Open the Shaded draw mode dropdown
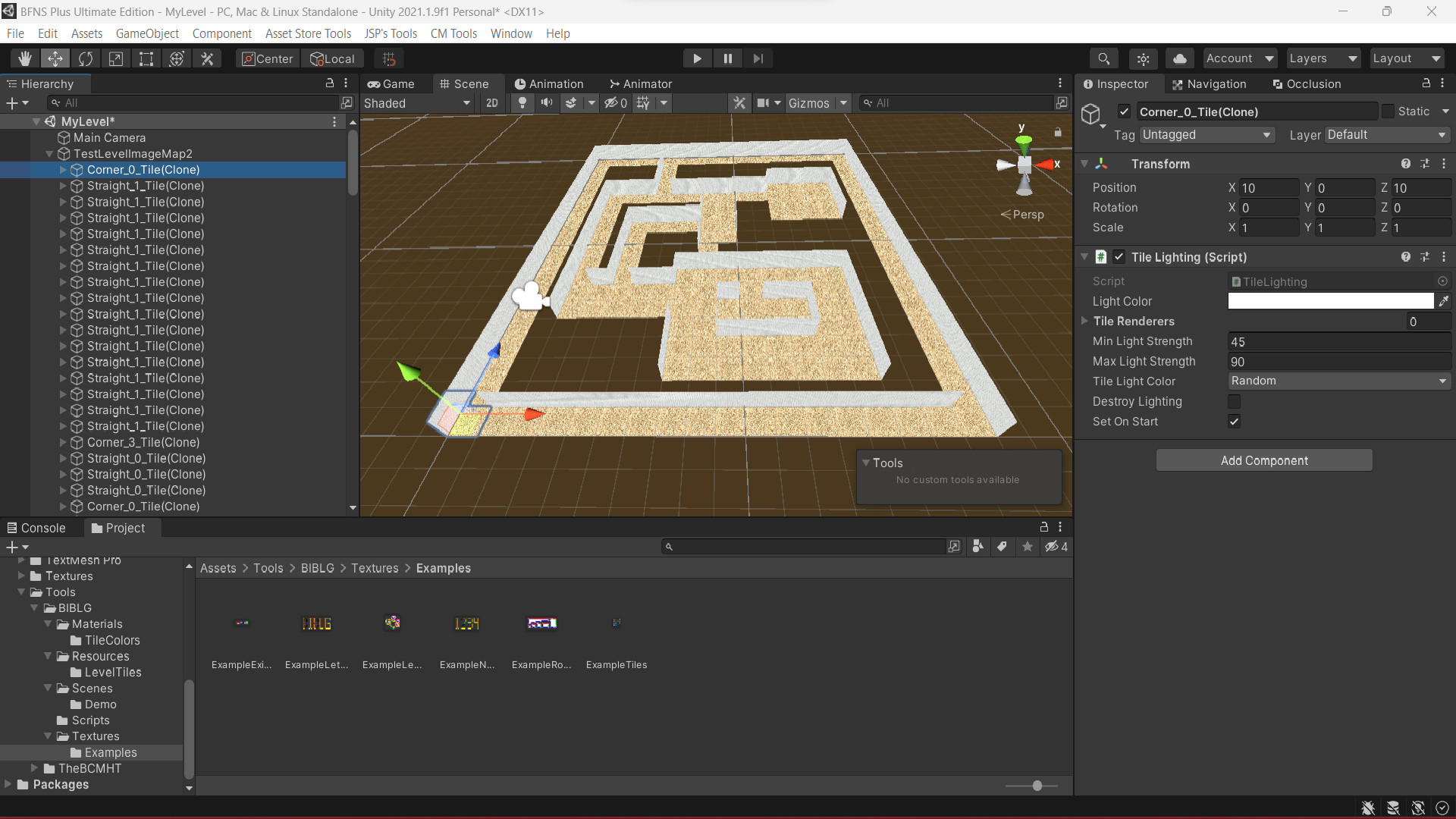This screenshot has height=819, width=1456. click(x=417, y=103)
